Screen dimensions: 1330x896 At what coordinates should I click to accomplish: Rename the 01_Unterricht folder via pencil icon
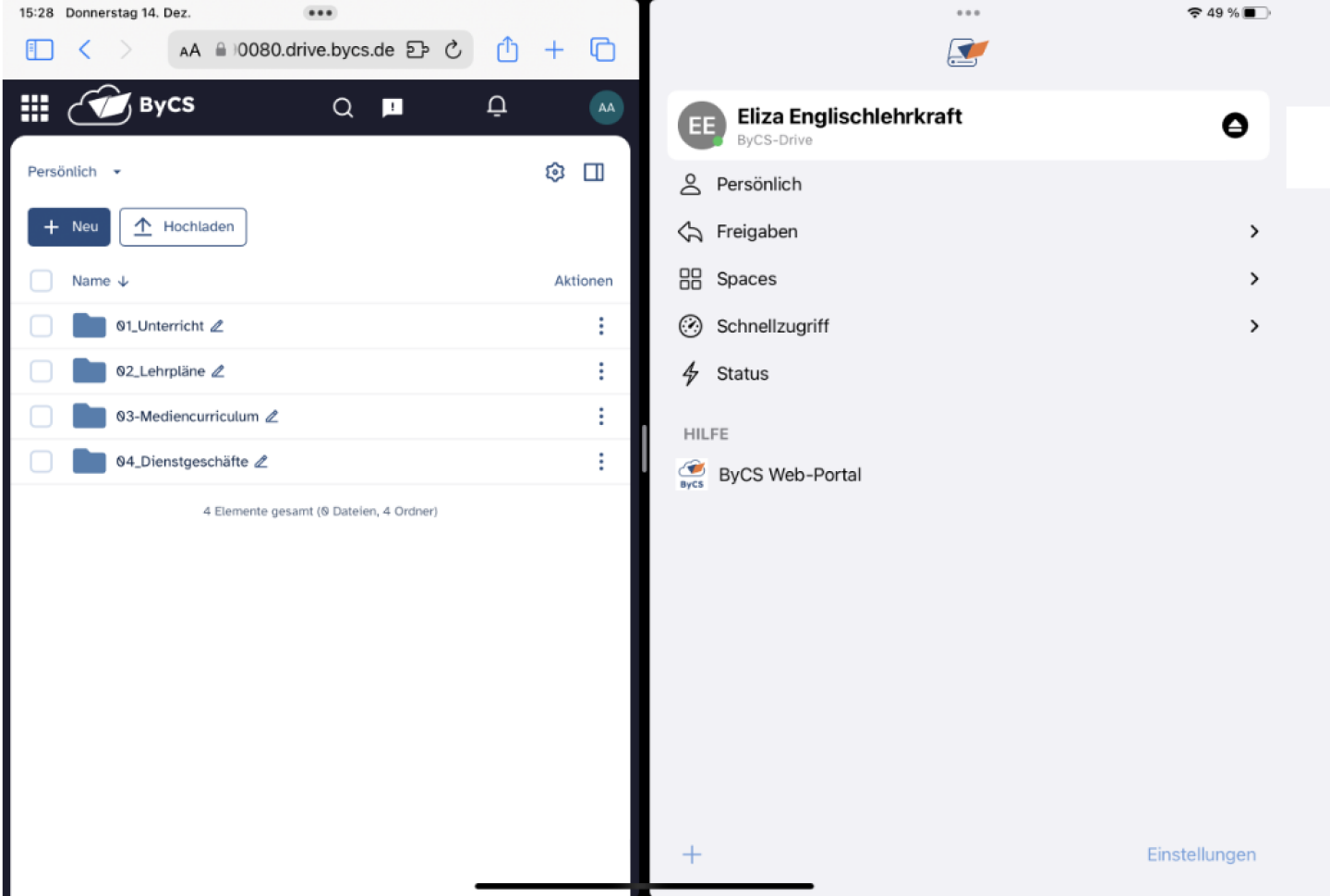pyautogui.click(x=217, y=325)
